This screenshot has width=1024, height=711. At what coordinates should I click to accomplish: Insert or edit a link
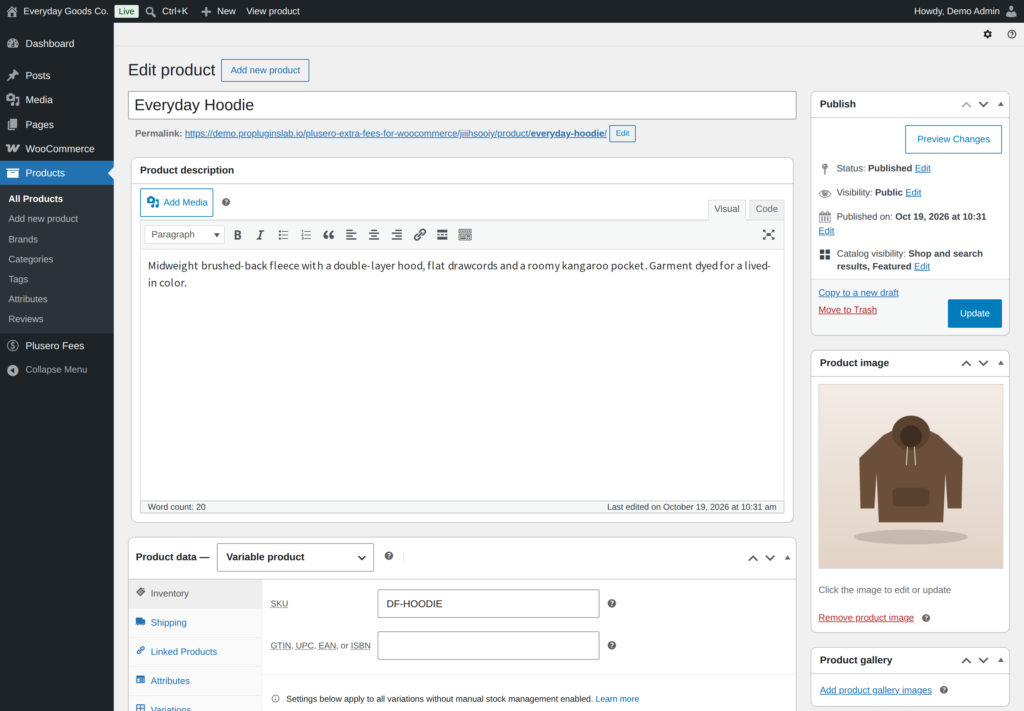419,235
